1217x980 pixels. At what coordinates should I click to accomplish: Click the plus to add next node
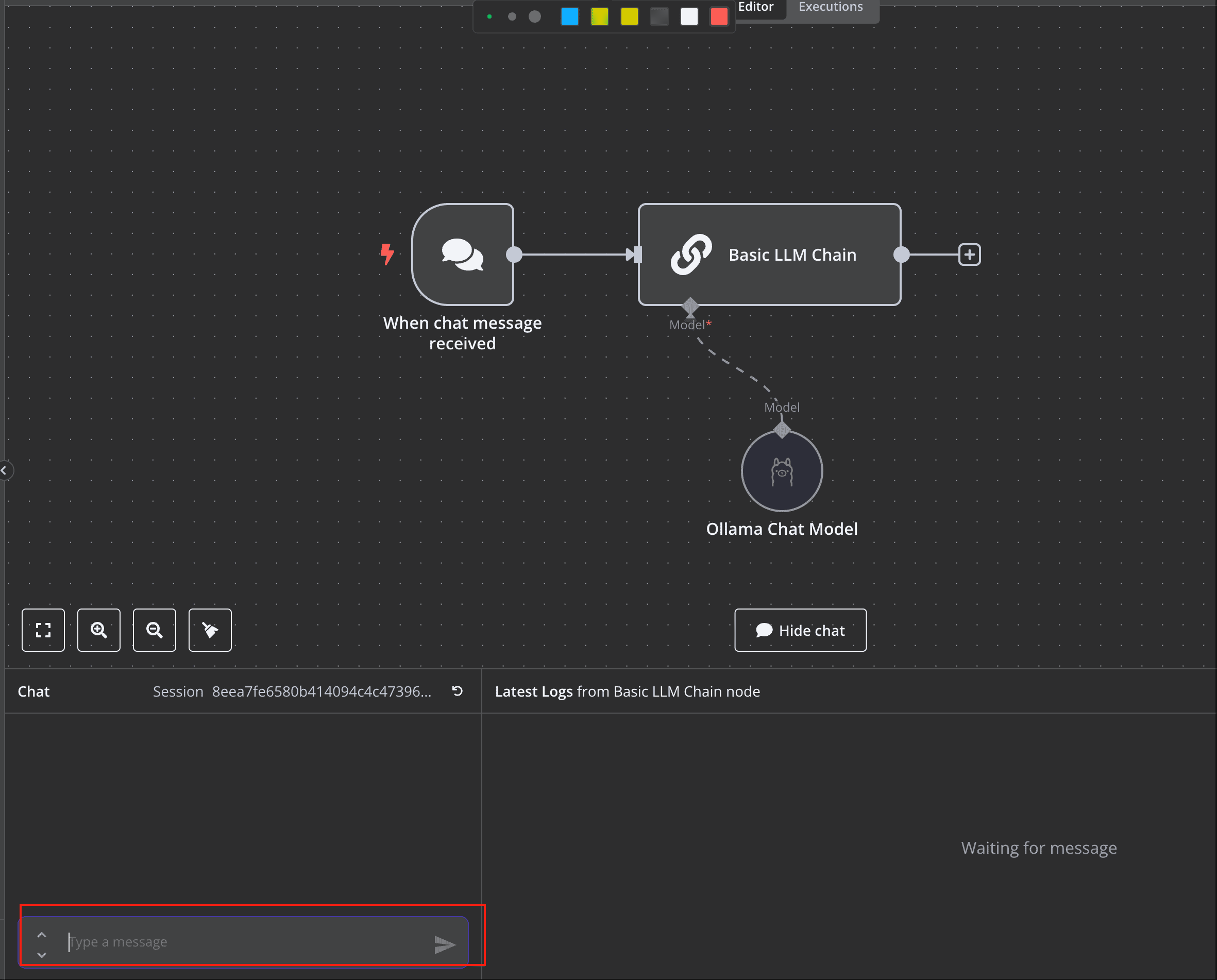[969, 255]
